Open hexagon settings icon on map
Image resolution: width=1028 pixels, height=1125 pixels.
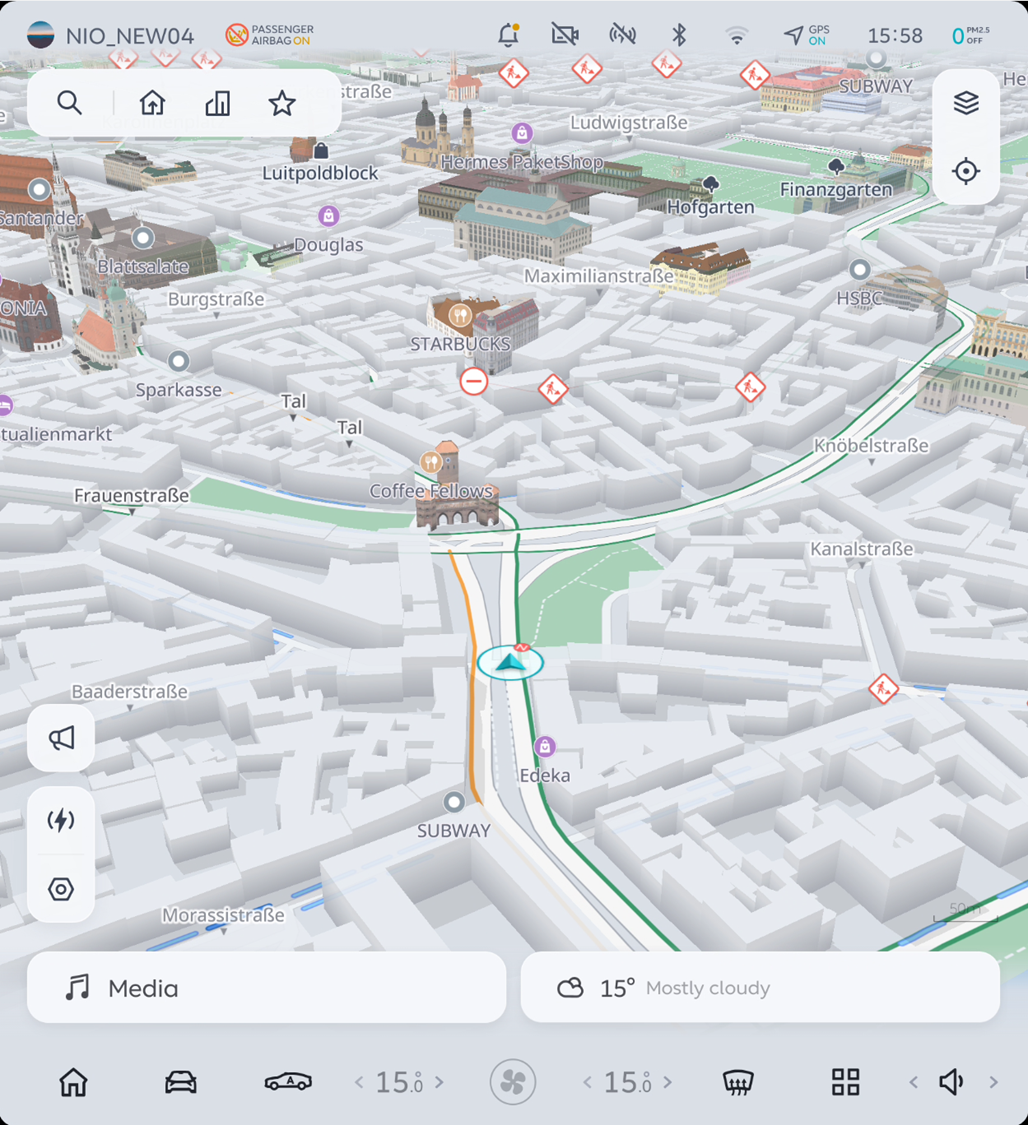[61, 889]
